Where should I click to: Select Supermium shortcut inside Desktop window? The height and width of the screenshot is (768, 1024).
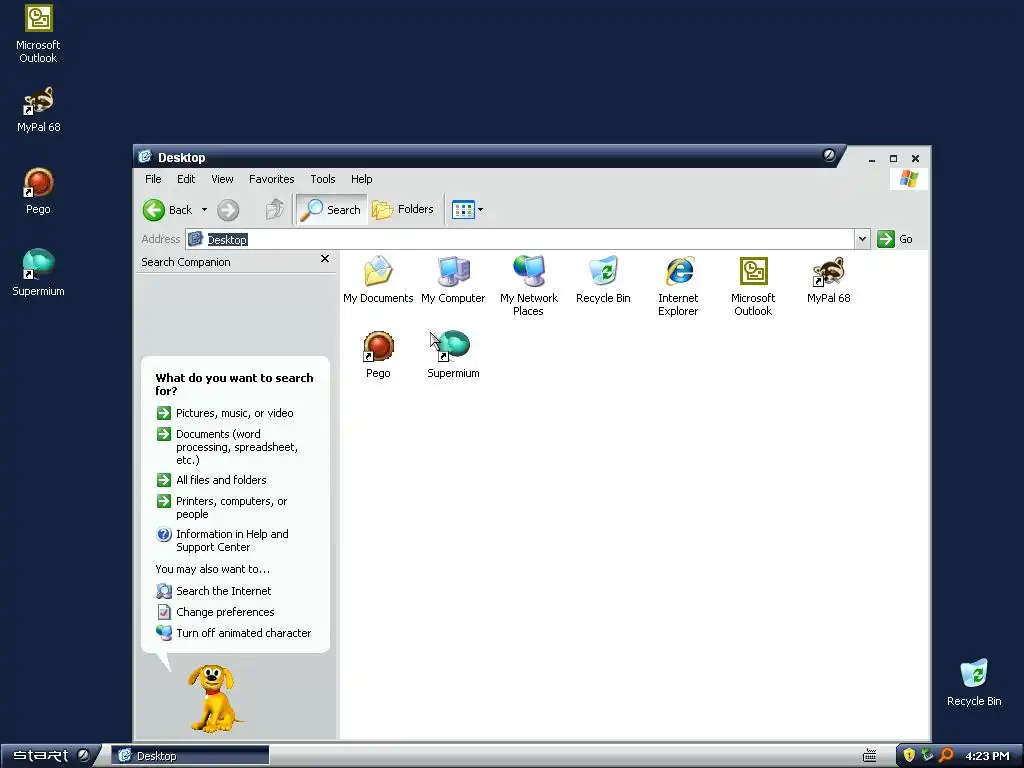(453, 346)
